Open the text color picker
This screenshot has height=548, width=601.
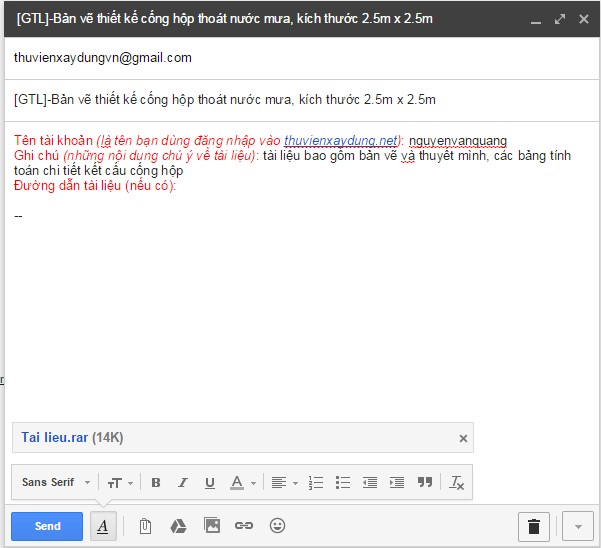click(242, 483)
